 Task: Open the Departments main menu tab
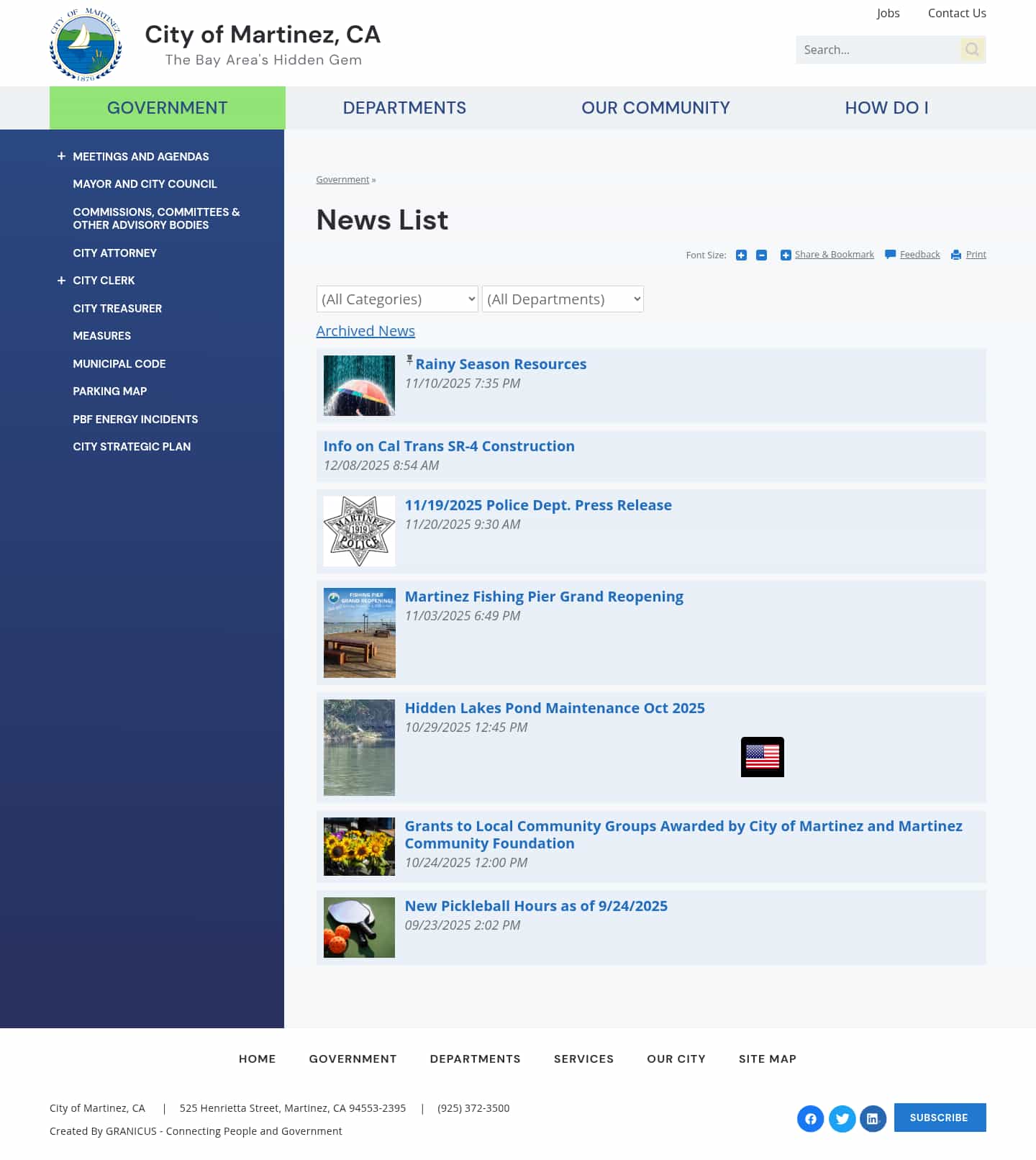point(404,108)
